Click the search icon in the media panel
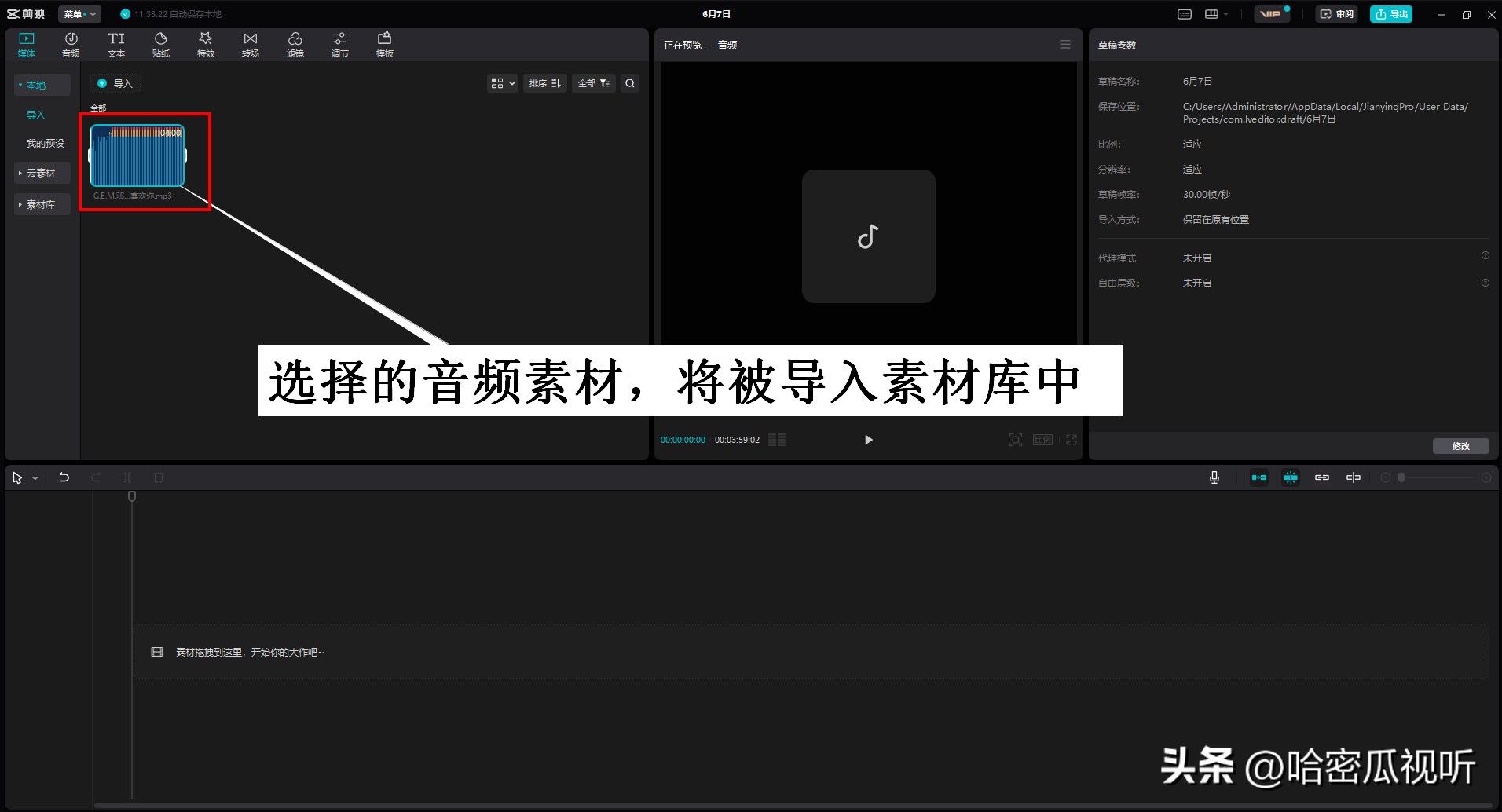This screenshot has height=812, width=1502. pyautogui.click(x=629, y=82)
